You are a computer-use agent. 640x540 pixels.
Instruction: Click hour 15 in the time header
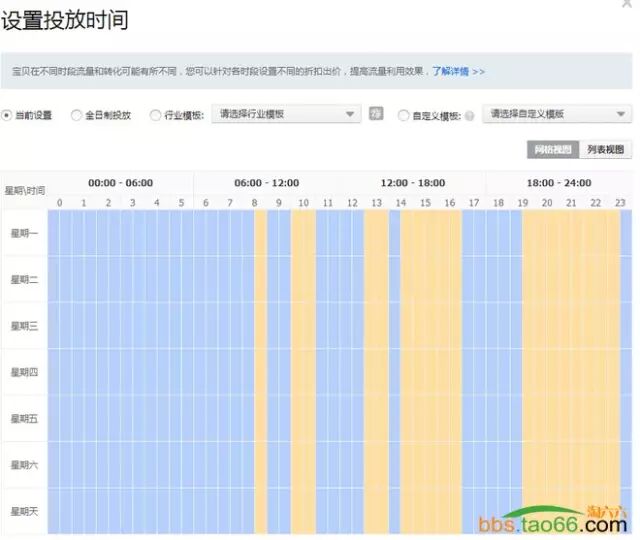pyautogui.click(x=425, y=203)
